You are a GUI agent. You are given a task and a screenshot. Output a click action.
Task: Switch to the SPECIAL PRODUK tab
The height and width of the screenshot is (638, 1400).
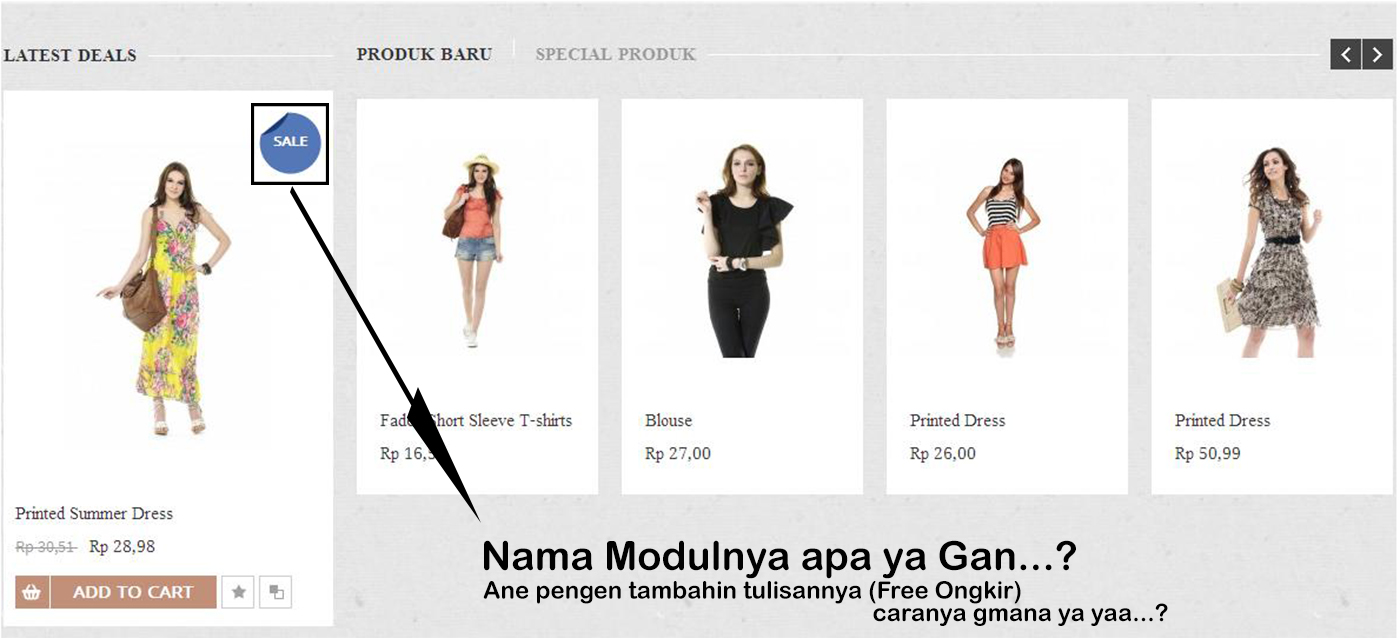click(615, 54)
